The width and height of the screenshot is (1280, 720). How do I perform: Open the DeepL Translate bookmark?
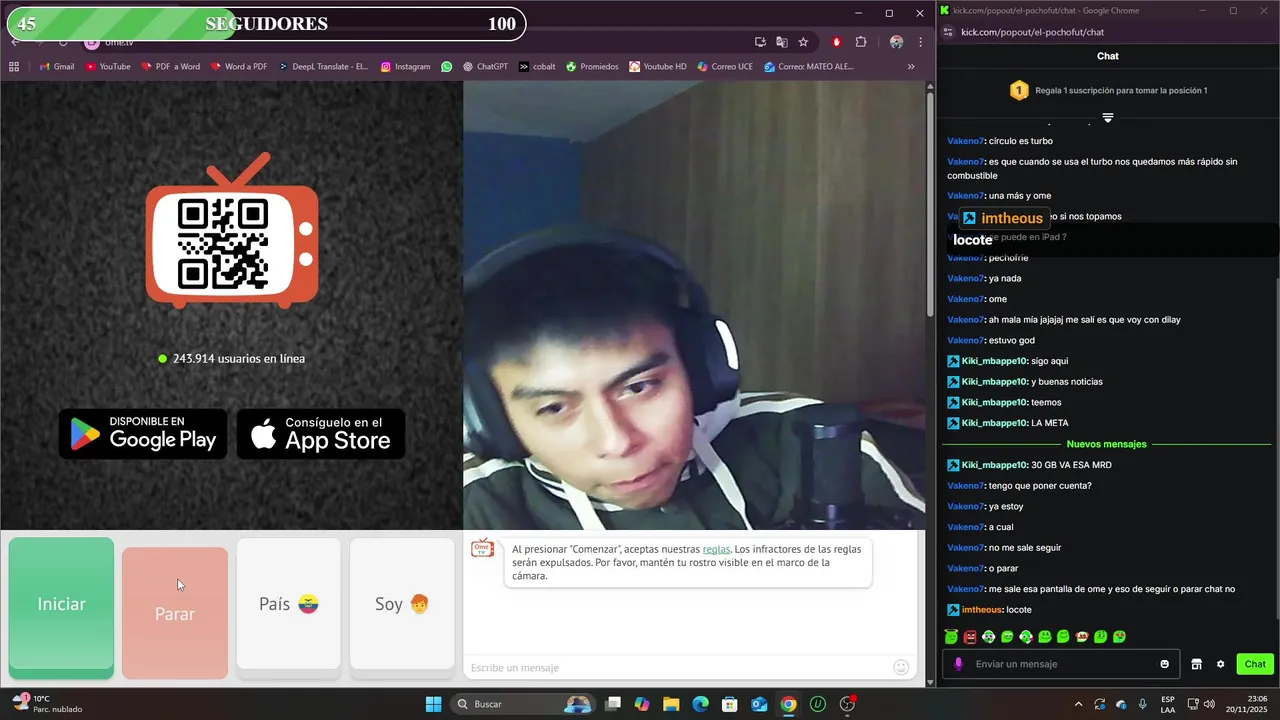pos(324,67)
